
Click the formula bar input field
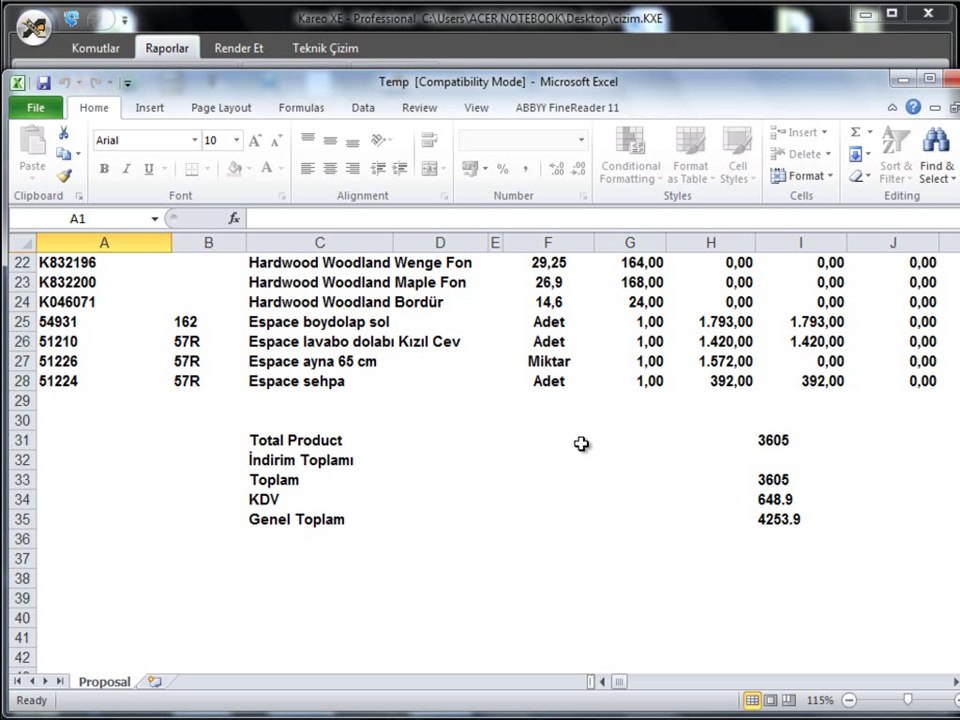point(603,219)
